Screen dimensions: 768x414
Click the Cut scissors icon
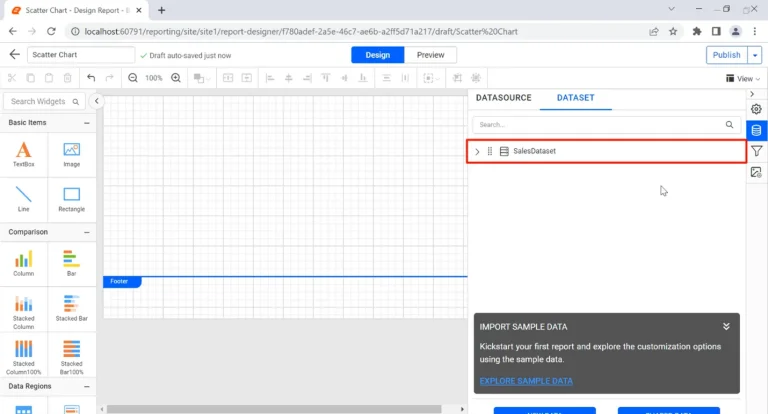coord(12,78)
